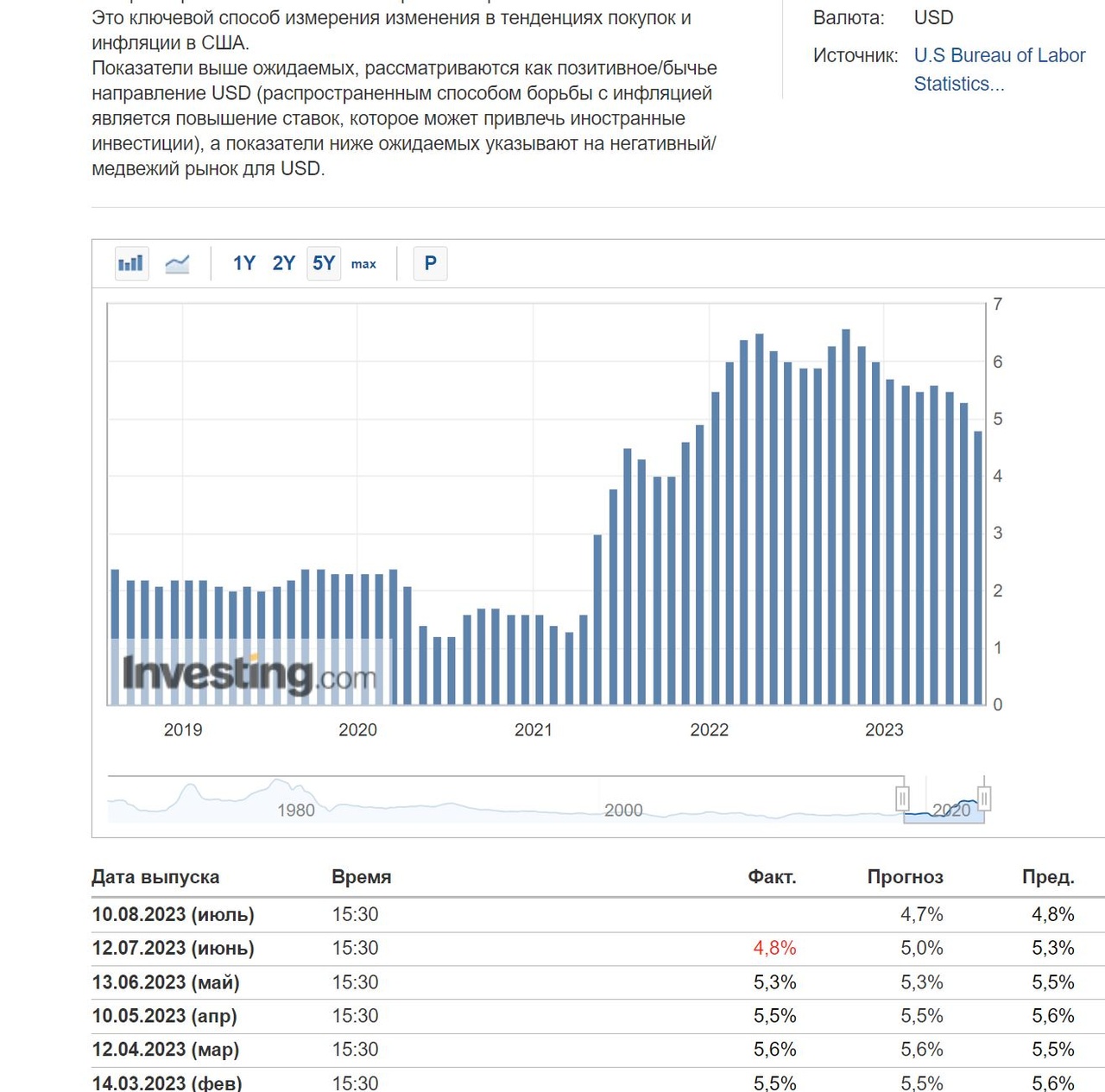Select the 1Y time range
The height and width of the screenshot is (1092, 1105).
point(244,263)
